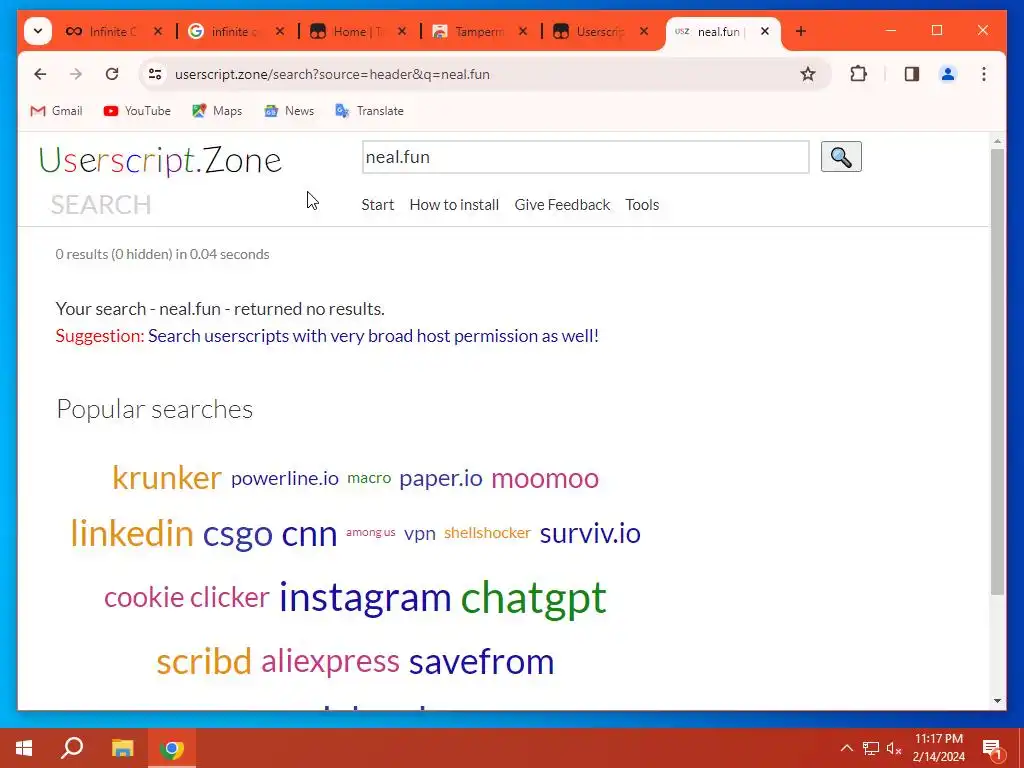Open the site information icon in address bar
Image resolution: width=1024 pixels, height=768 pixels.
click(155, 74)
